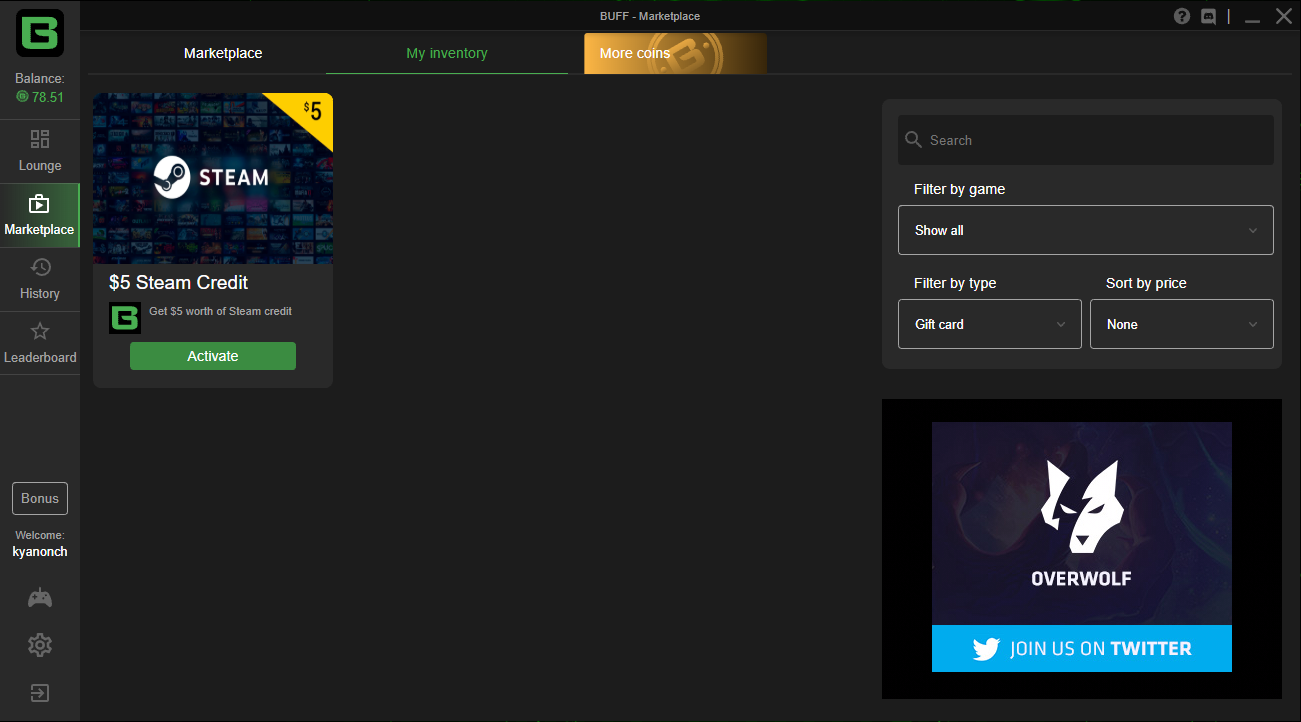Screen dimensions: 1301x722
Task: Open the Leaderboard page
Action: coord(40,343)
